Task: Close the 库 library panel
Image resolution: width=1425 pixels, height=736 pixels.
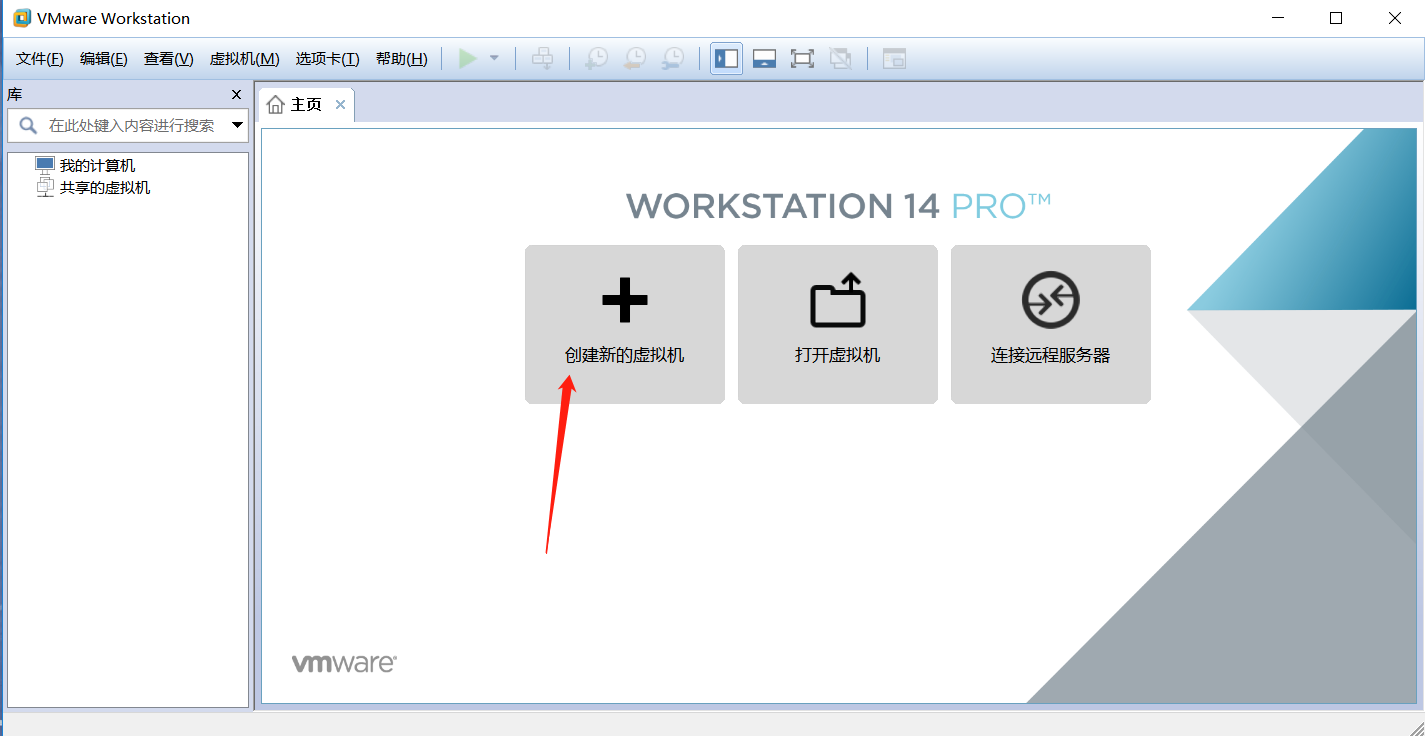Action: tap(237, 95)
